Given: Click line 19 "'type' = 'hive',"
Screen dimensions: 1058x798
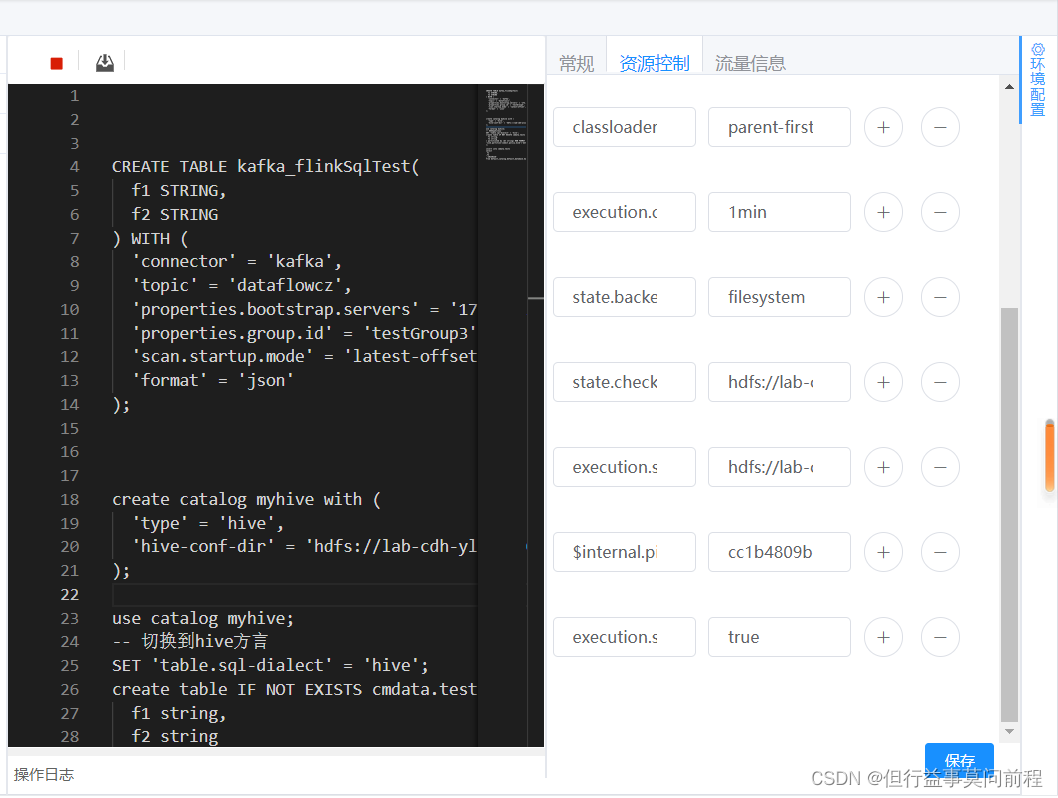Looking at the screenshot, I should click(208, 523).
